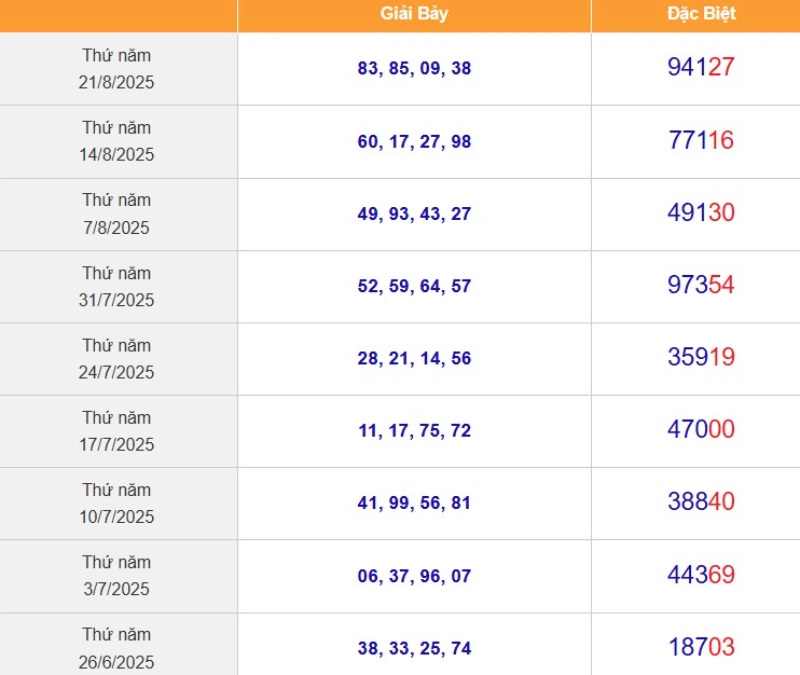
Task: Click the 31/7/2025 date cell
Action: (117, 286)
